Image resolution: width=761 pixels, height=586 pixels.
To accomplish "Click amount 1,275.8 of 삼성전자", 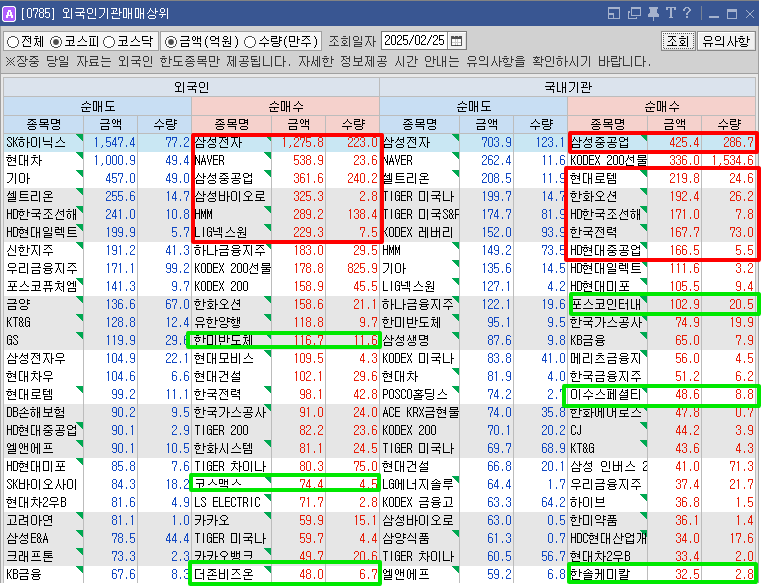I will tap(302, 142).
